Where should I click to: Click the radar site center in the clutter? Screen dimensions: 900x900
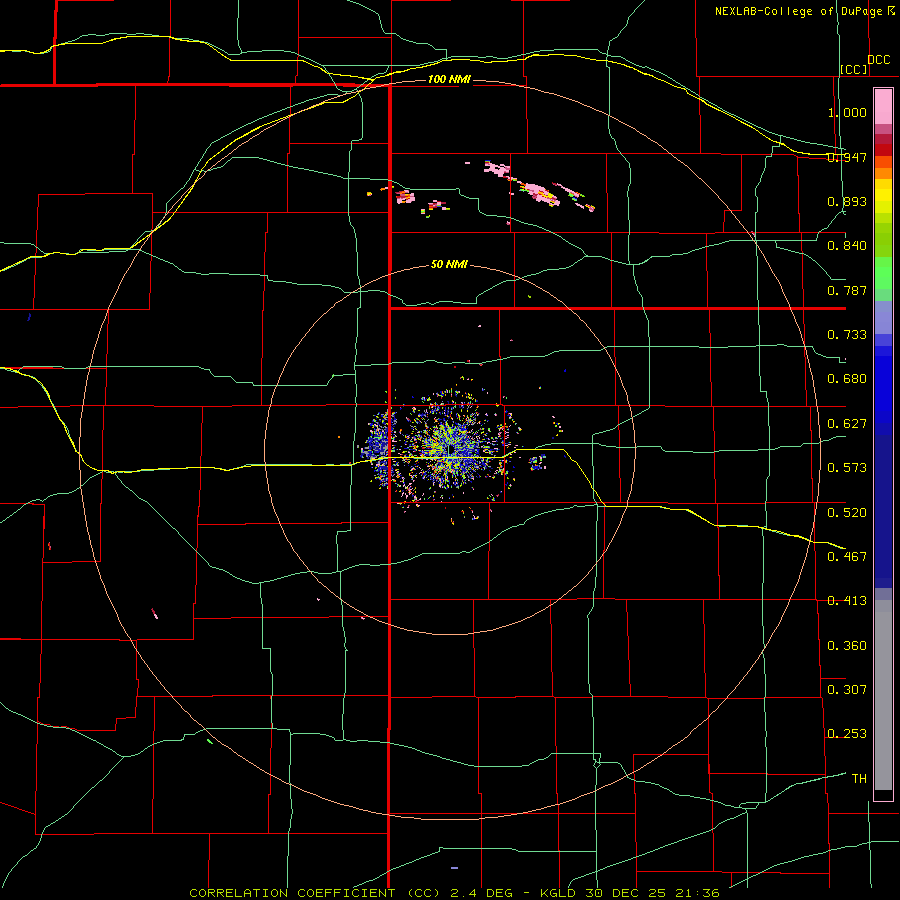click(449, 449)
